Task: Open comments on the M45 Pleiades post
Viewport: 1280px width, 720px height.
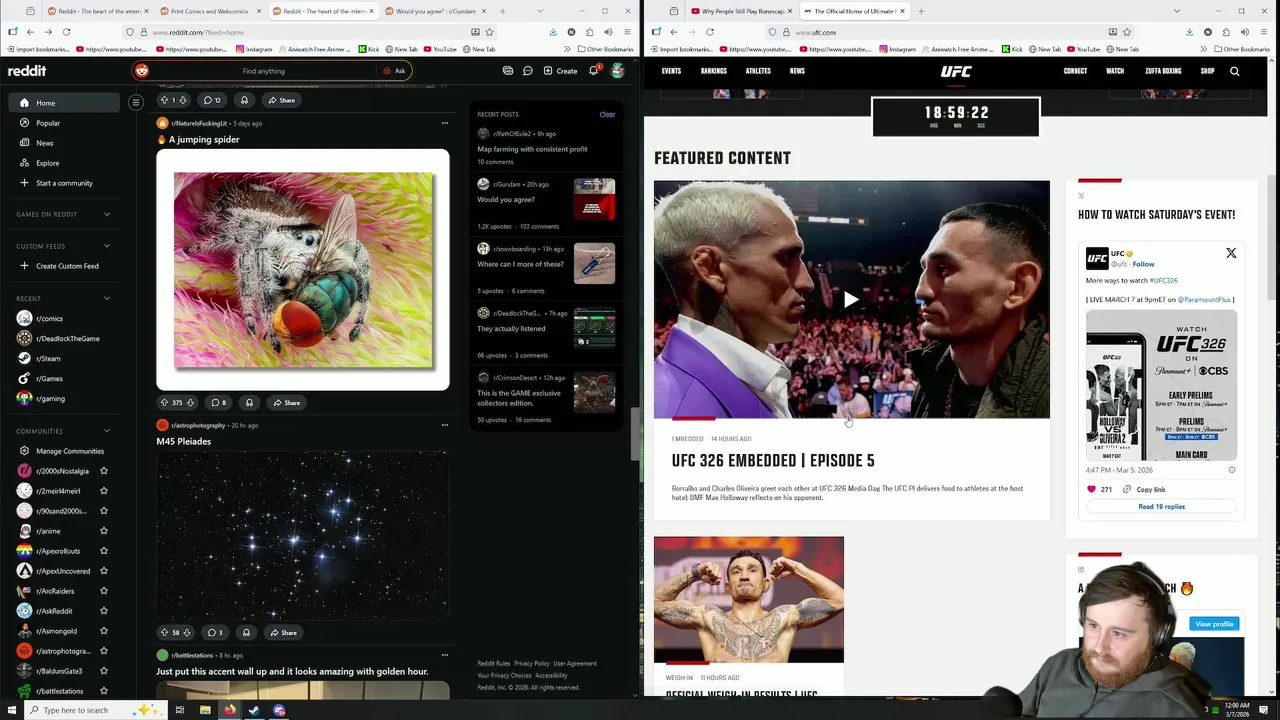Action: click(x=215, y=633)
